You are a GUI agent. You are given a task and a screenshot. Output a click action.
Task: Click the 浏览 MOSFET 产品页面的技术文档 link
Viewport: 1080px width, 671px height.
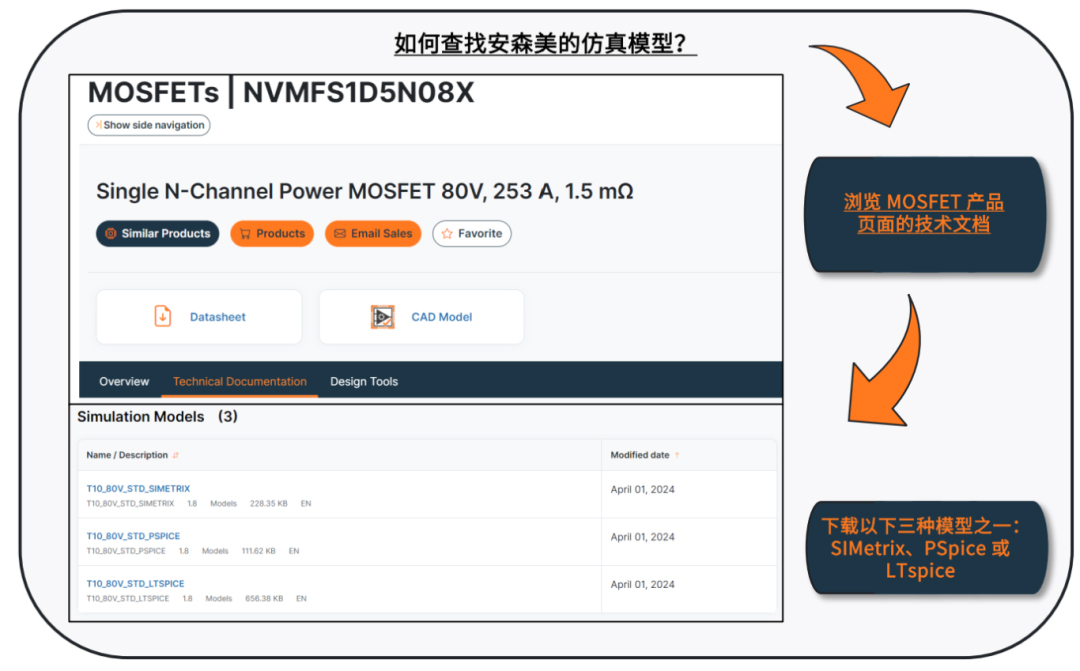924,213
